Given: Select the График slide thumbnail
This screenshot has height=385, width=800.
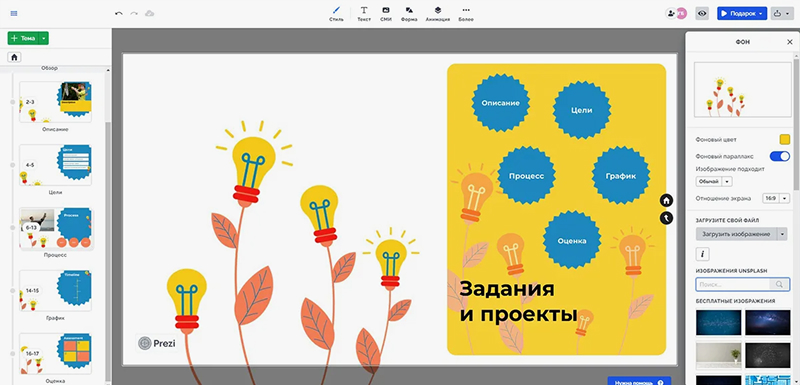Looking at the screenshot, I should click(x=55, y=291).
